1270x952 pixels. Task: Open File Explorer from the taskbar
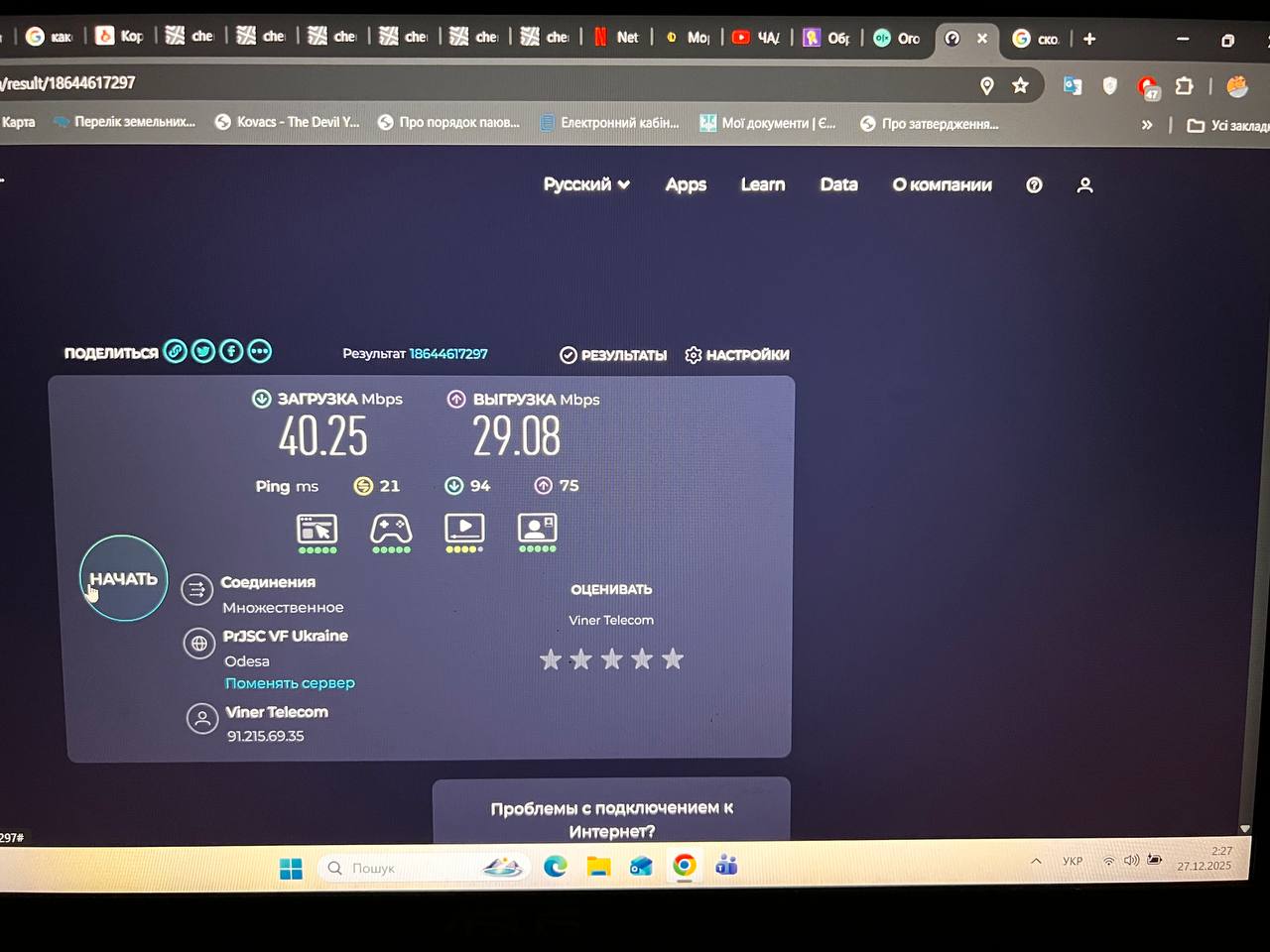598,866
